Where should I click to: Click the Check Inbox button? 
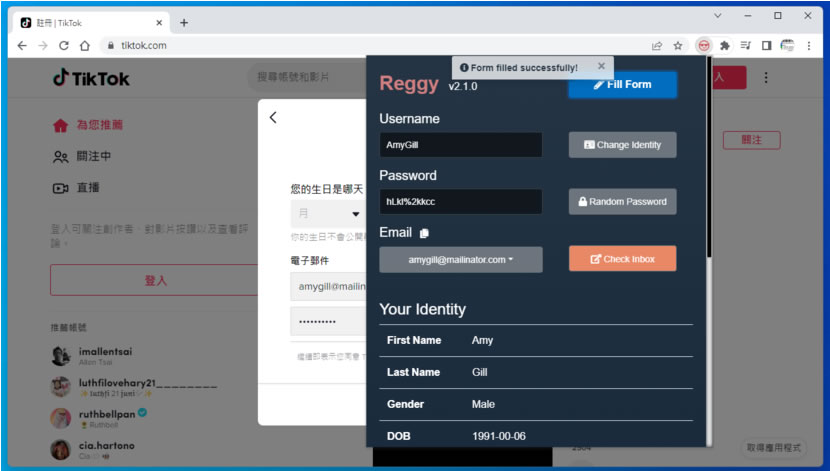tap(622, 259)
